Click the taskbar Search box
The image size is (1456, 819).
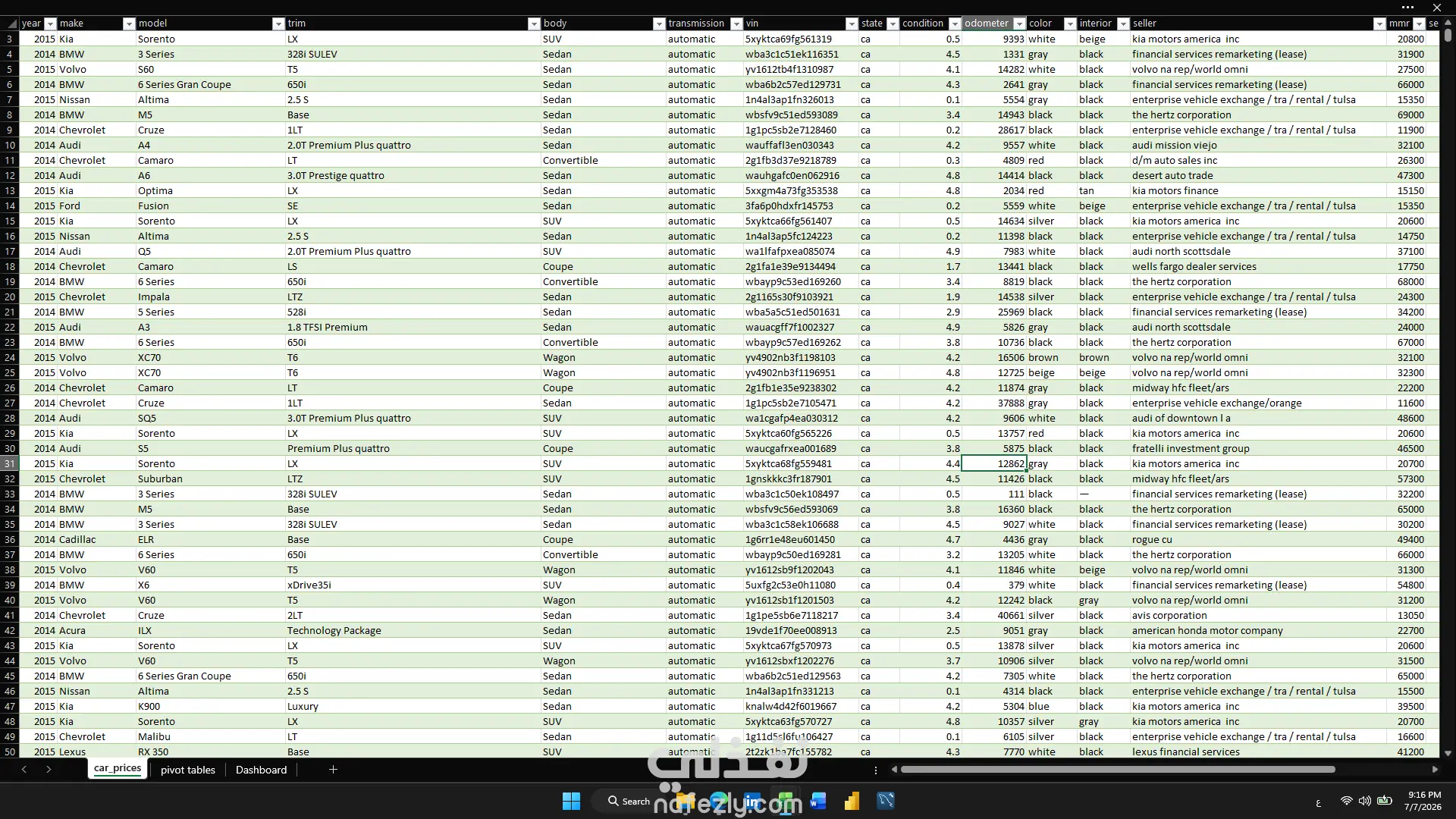point(629,801)
